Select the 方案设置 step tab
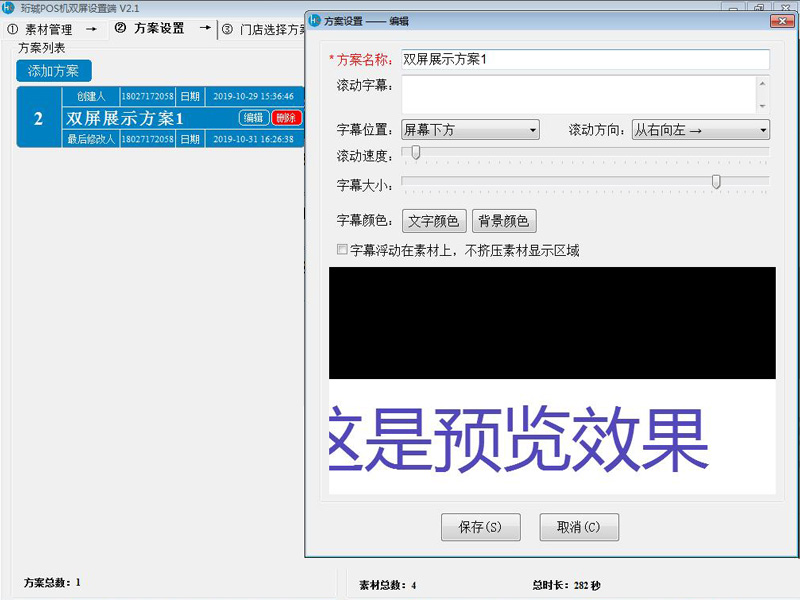 click(x=159, y=29)
